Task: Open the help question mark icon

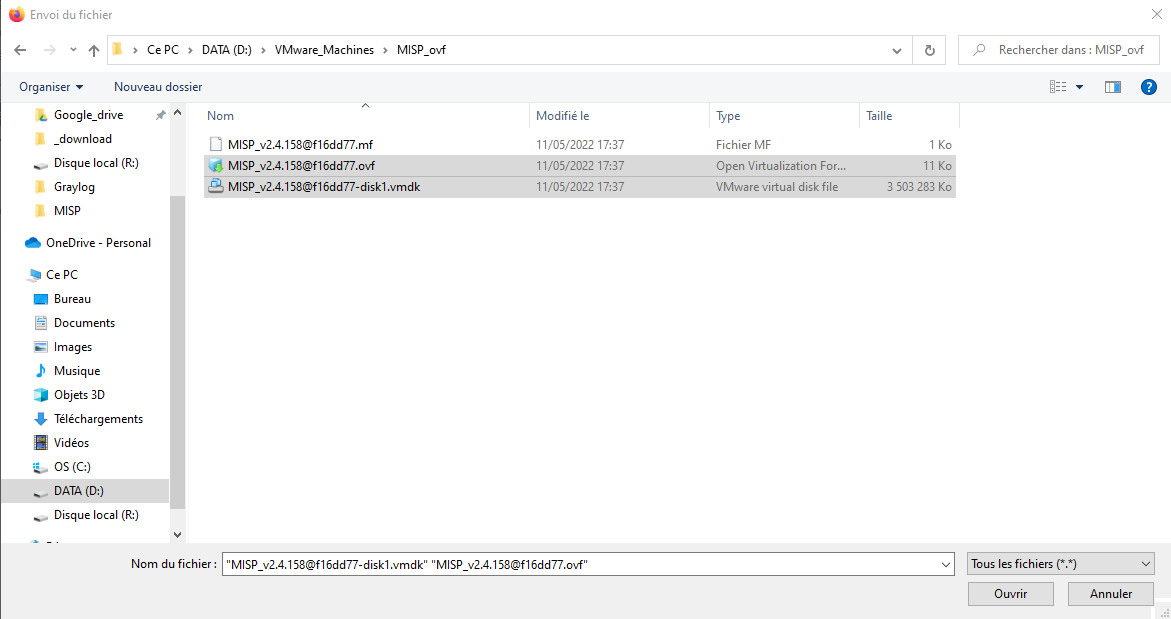Action: click(x=1149, y=87)
